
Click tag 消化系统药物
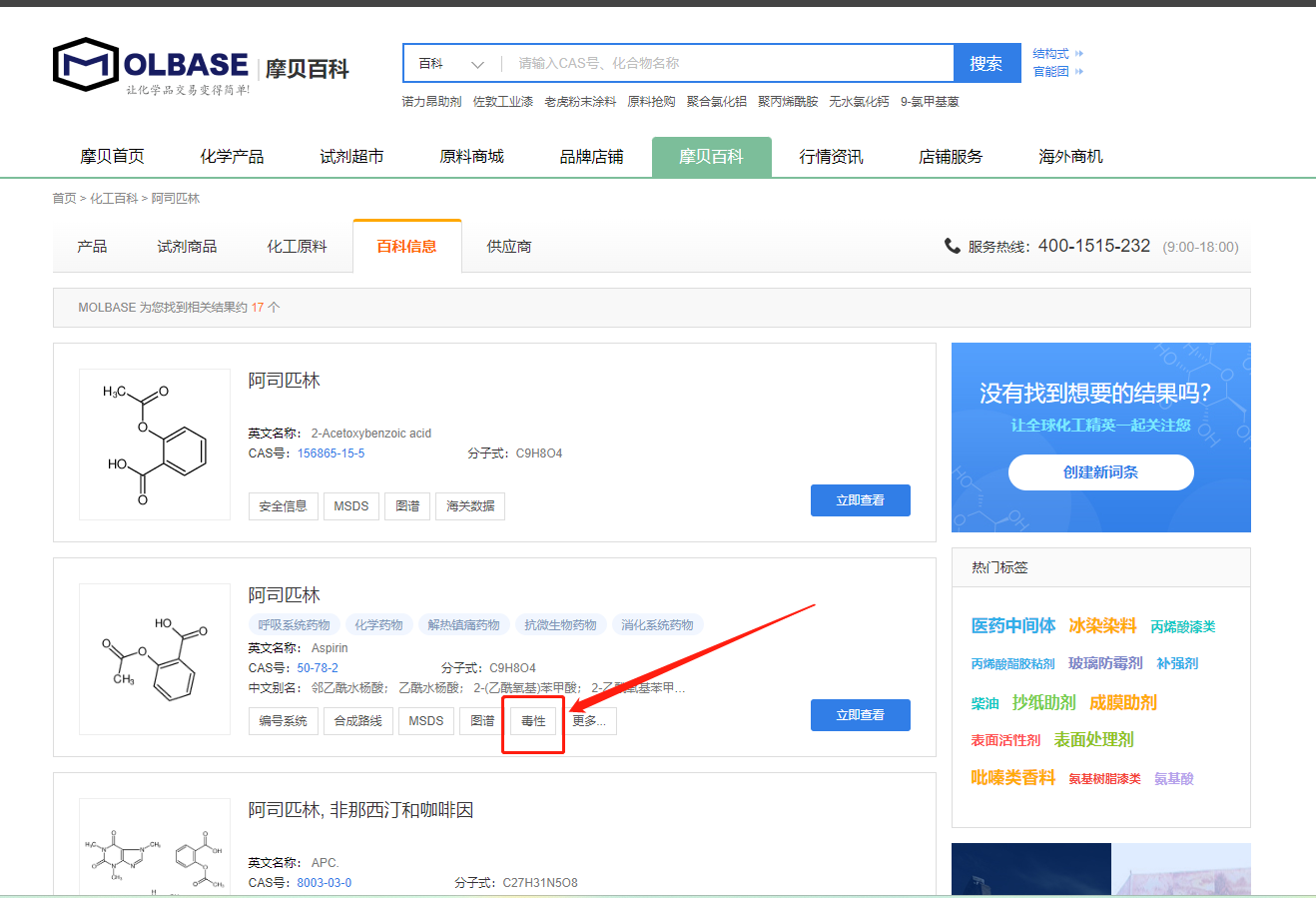658,625
